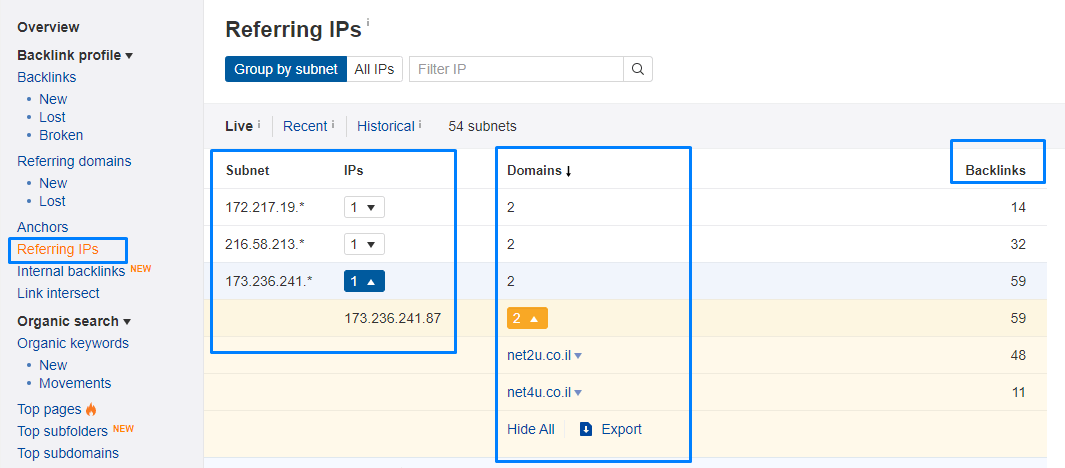Open Referring IPs sidebar item
This screenshot has width=1065, height=468.
click(x=58, y=249)
